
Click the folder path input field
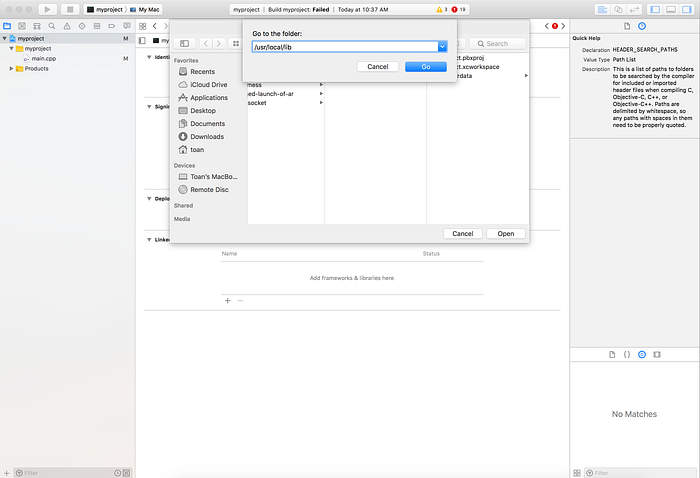click(346, 46)
